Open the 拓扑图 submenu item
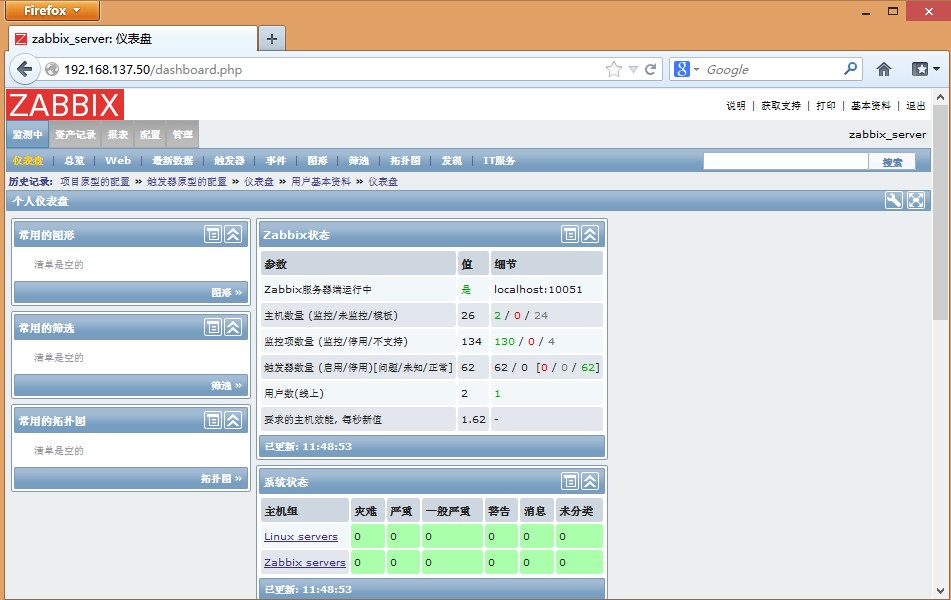Screen dimensions: 951x600 click(x=405, y=161)
